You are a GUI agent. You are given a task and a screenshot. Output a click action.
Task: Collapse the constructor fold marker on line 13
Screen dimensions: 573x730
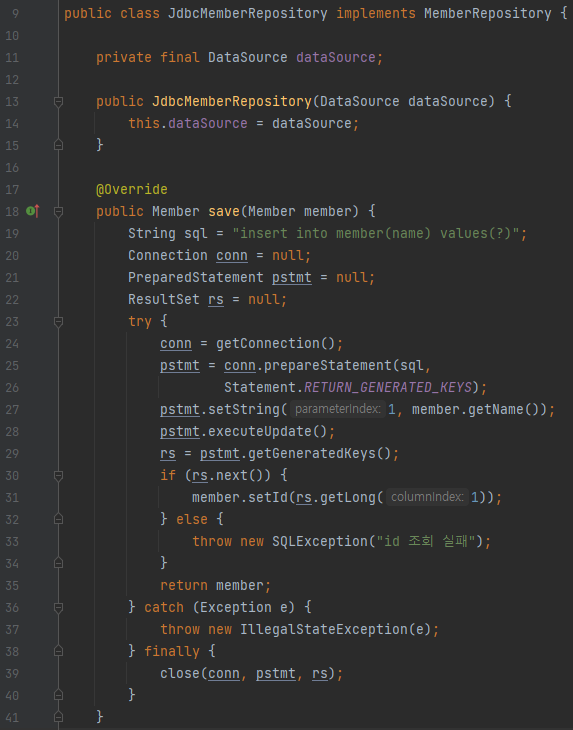[58, 101]
